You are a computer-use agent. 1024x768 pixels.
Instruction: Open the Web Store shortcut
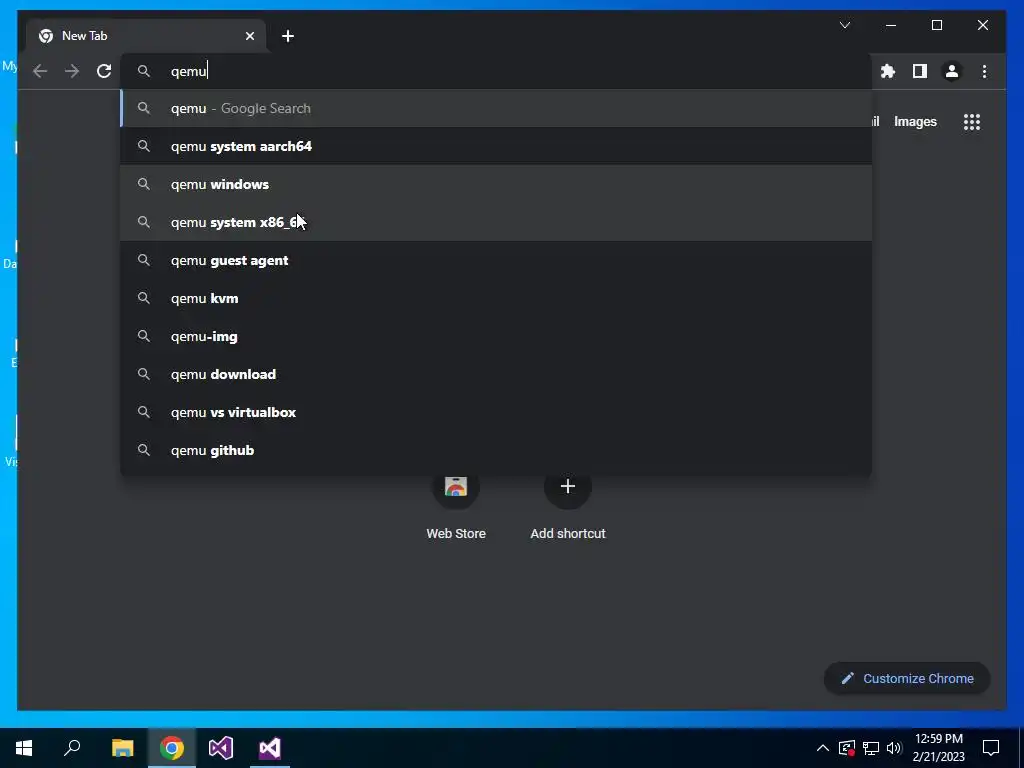pyautogui.click(x=456, y=506)
